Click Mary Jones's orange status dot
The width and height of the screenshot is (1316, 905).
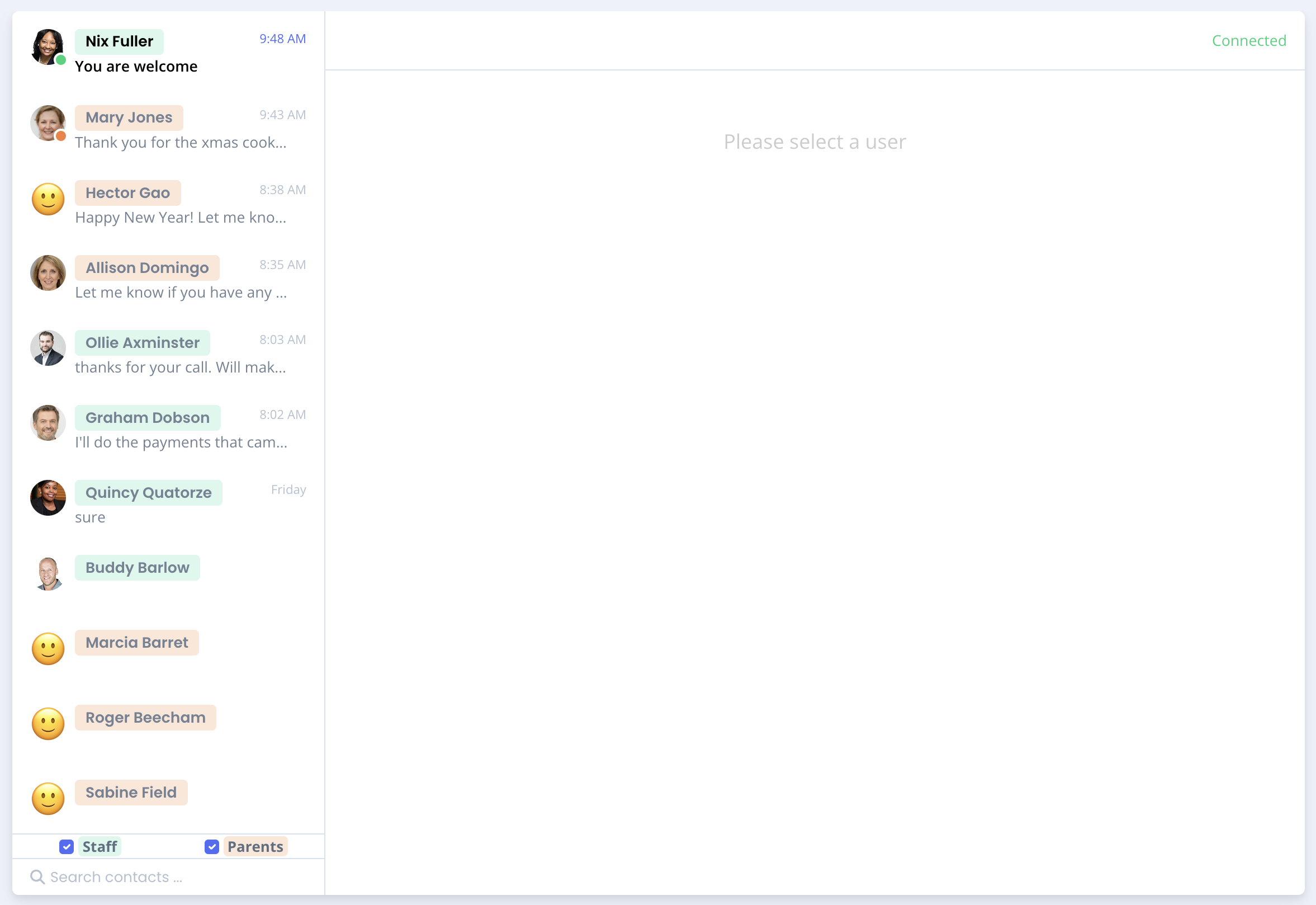[x=60, y=136]
